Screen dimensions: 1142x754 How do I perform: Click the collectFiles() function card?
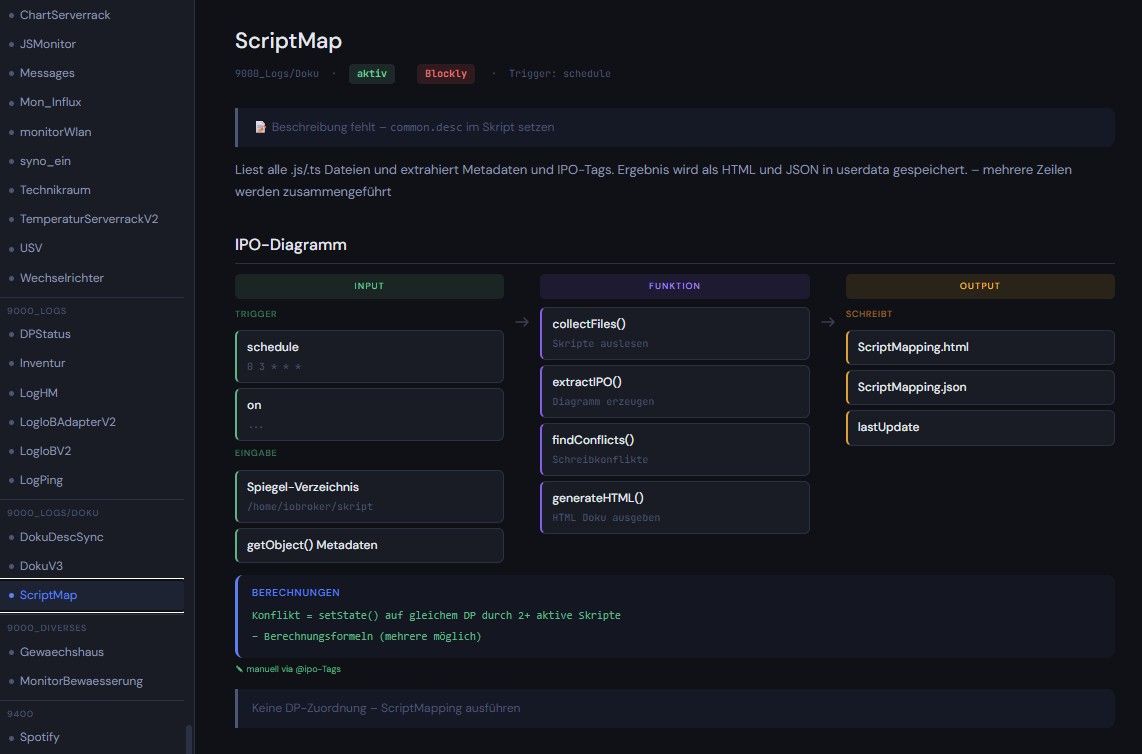pyautogui.click(x=674, y=333)
